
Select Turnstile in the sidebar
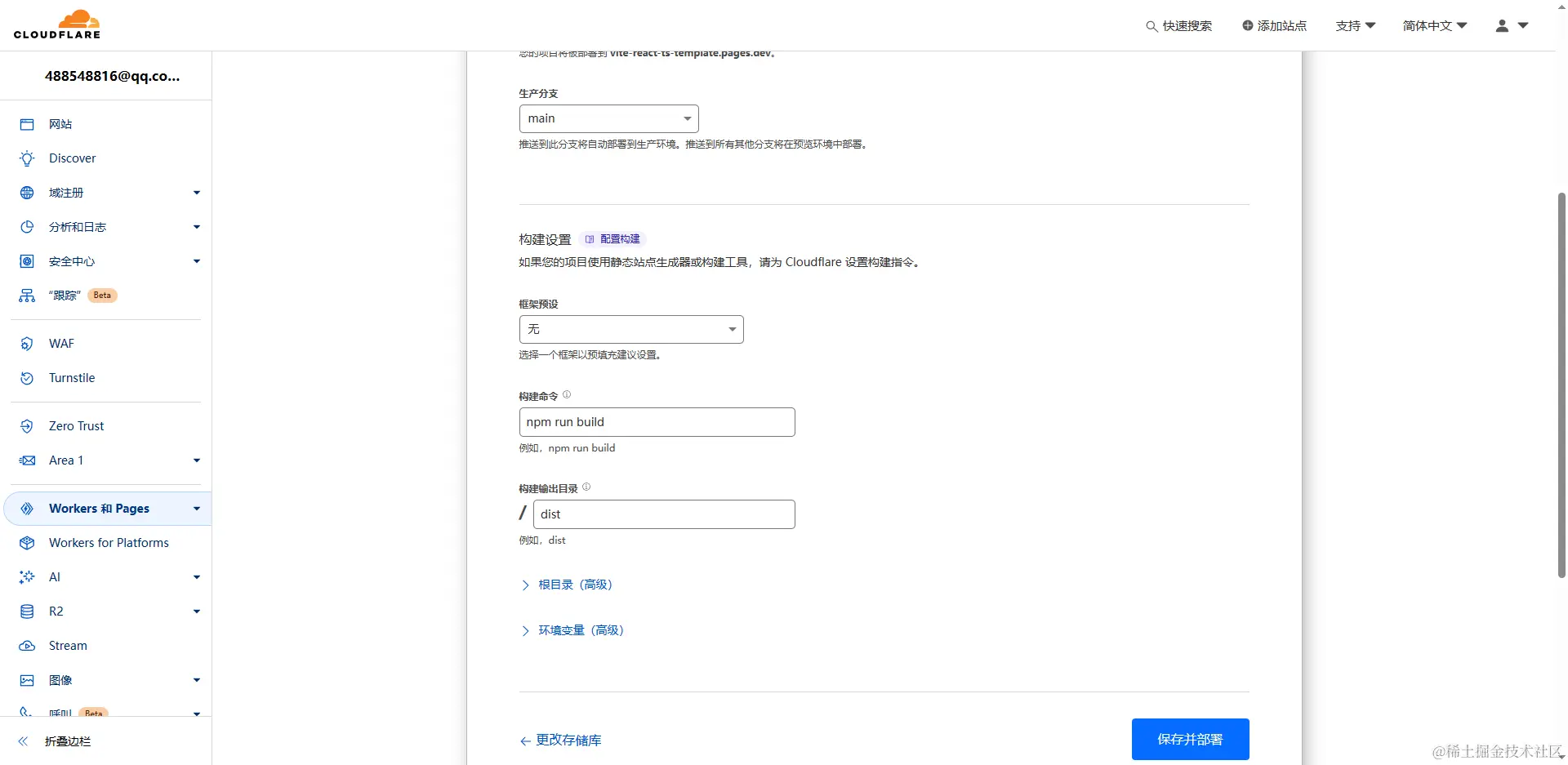[72, 378]
